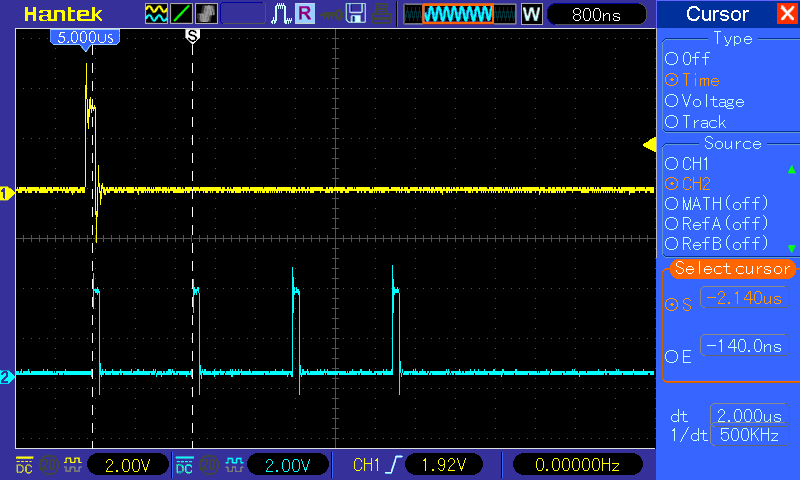Screen dimensions: 800x480
Task: Click the CH1 20MHz bandwidth limit icon
Action: pos(48,465)
